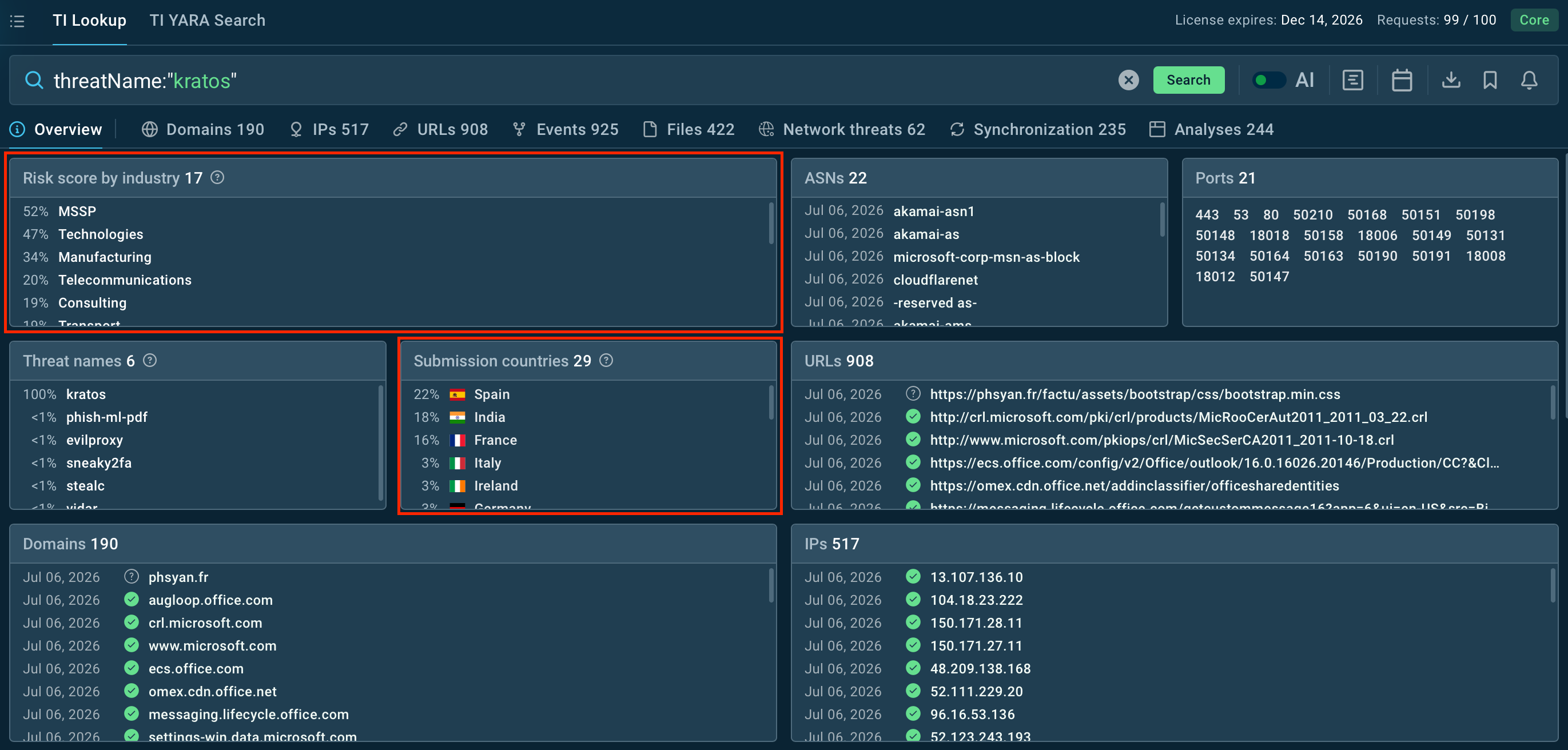Open the query notes document icon
The height and width of the screenshot is (750, 1568).
click(1352, 80)
